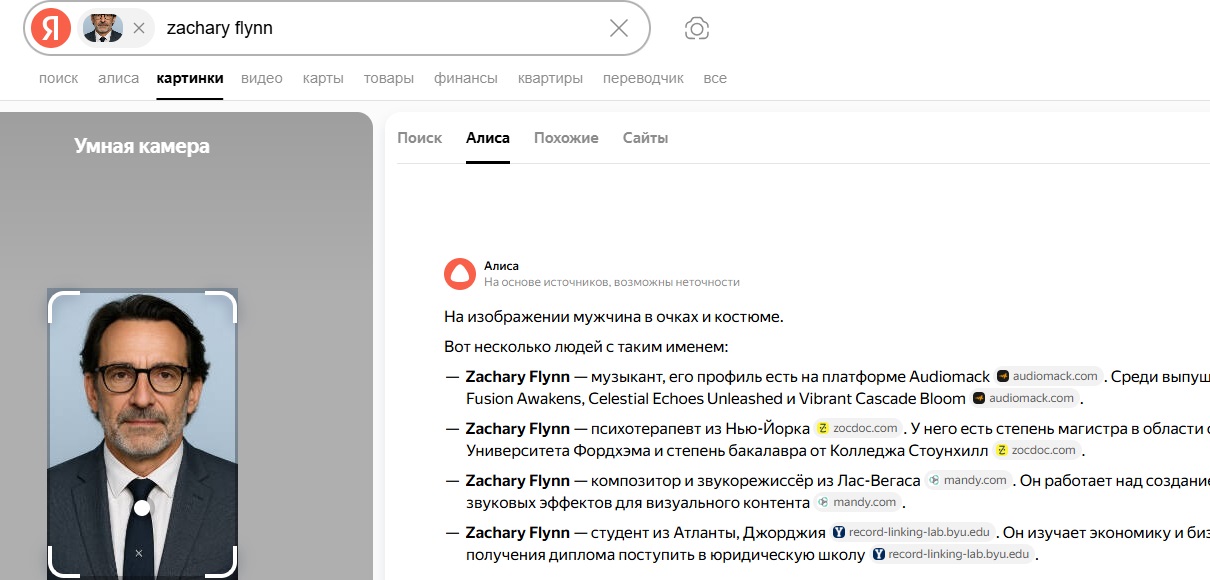Click the small x below the white dot
The width and height of the screenshot is (1210, 580).
(139, 553)
